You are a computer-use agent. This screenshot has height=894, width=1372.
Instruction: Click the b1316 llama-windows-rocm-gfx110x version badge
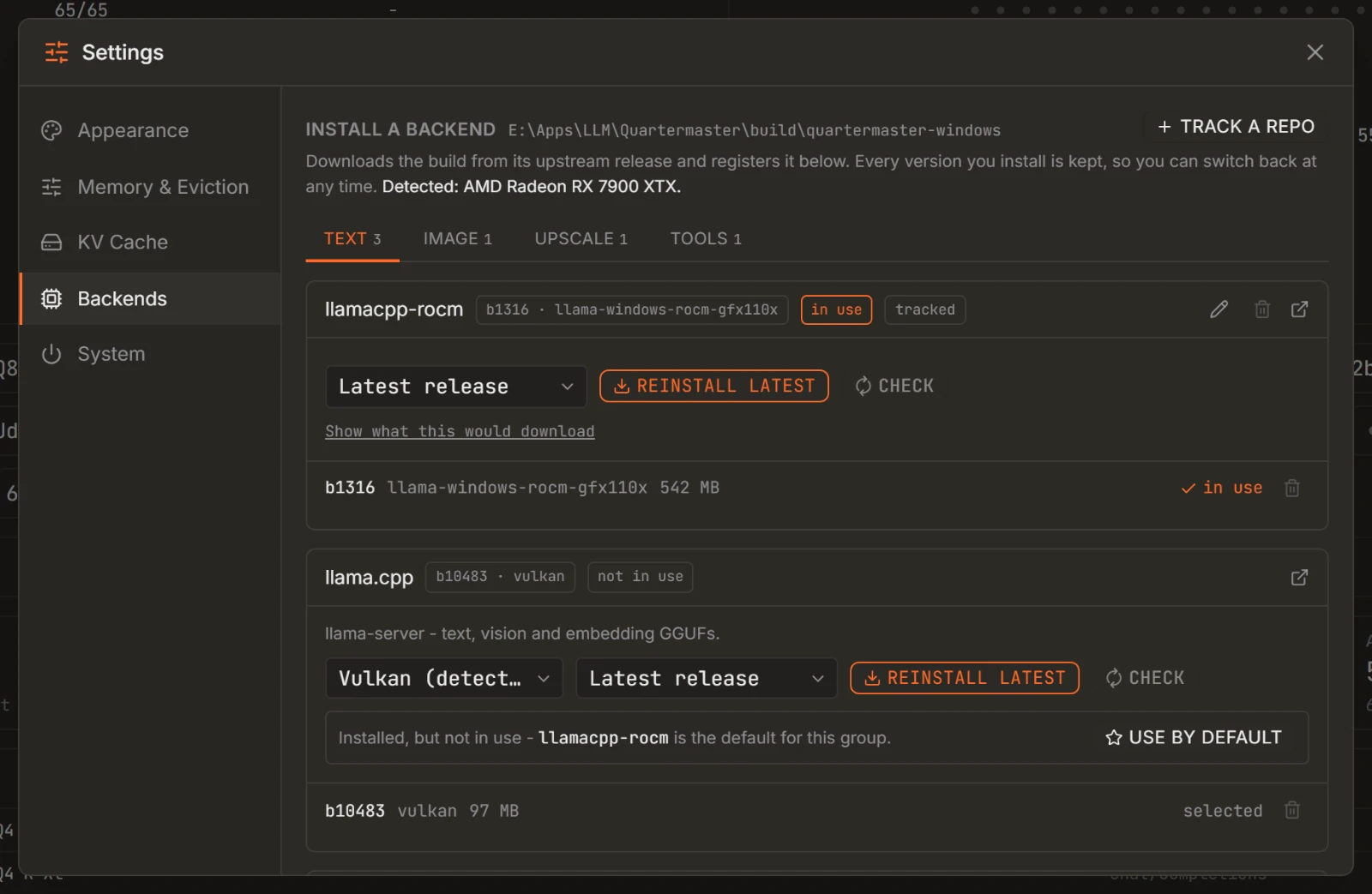[632, 309]
